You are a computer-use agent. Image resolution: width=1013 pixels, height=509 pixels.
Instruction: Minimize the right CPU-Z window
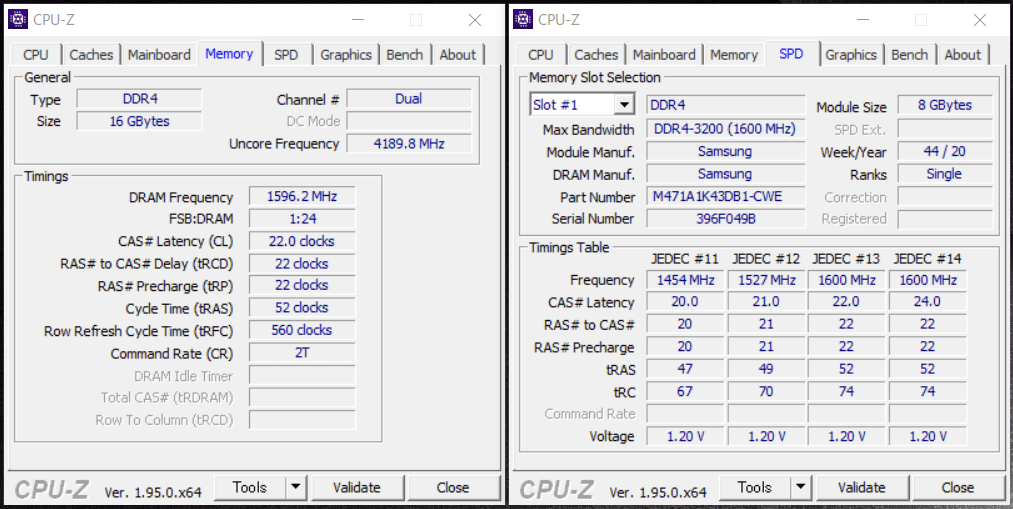(x=862, y=20)
